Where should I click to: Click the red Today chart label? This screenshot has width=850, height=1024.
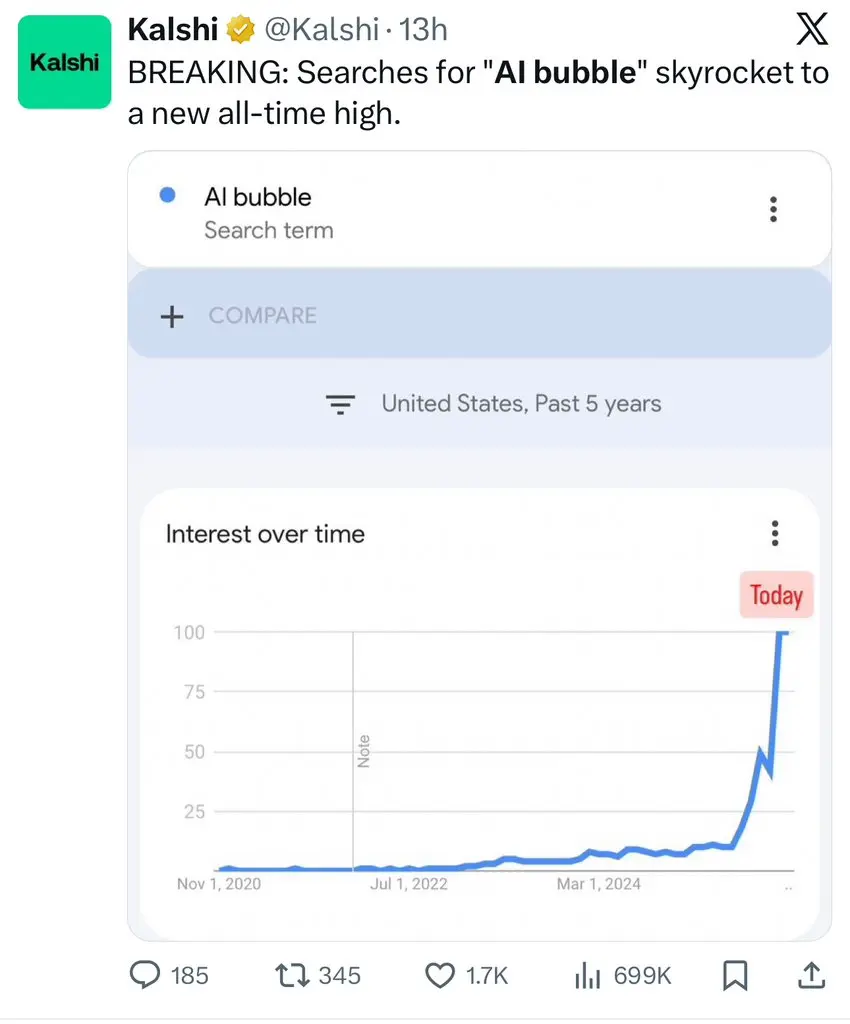777,596
